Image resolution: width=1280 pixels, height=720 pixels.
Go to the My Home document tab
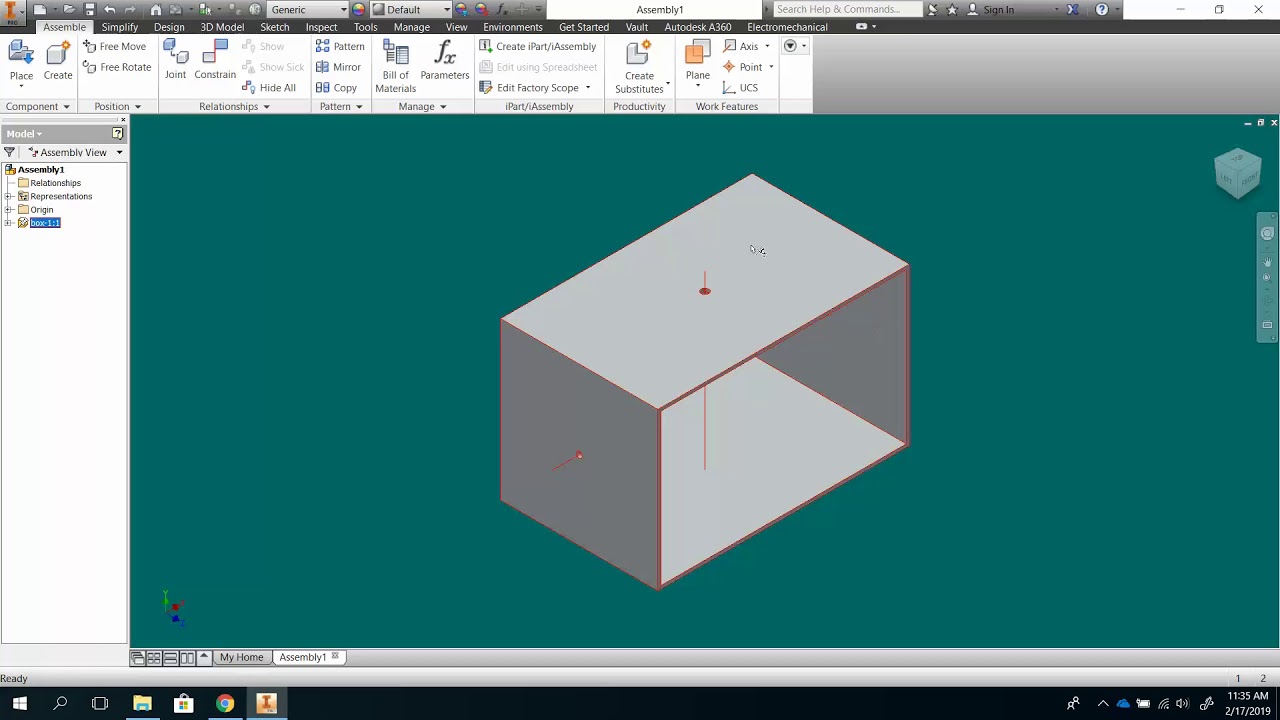(242, 657)
